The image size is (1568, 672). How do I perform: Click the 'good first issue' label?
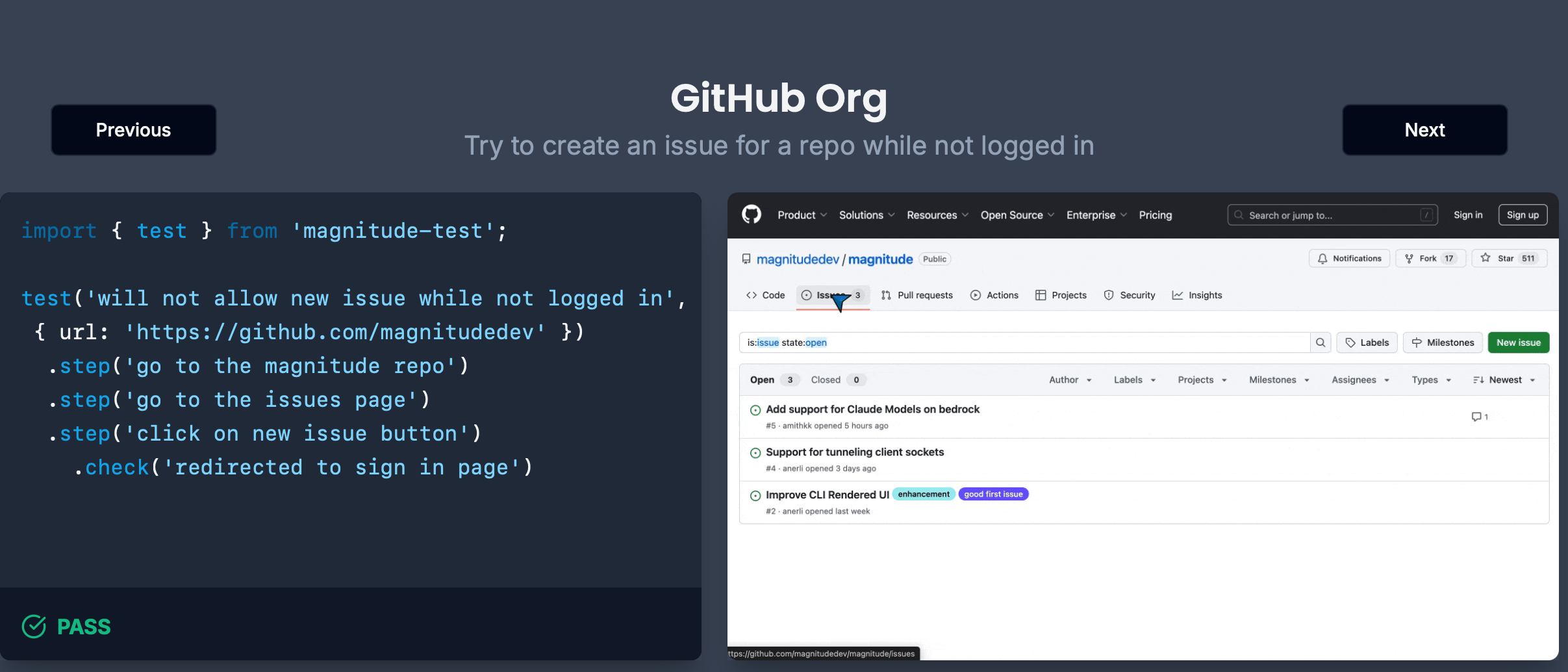click(x=993, y=495)
